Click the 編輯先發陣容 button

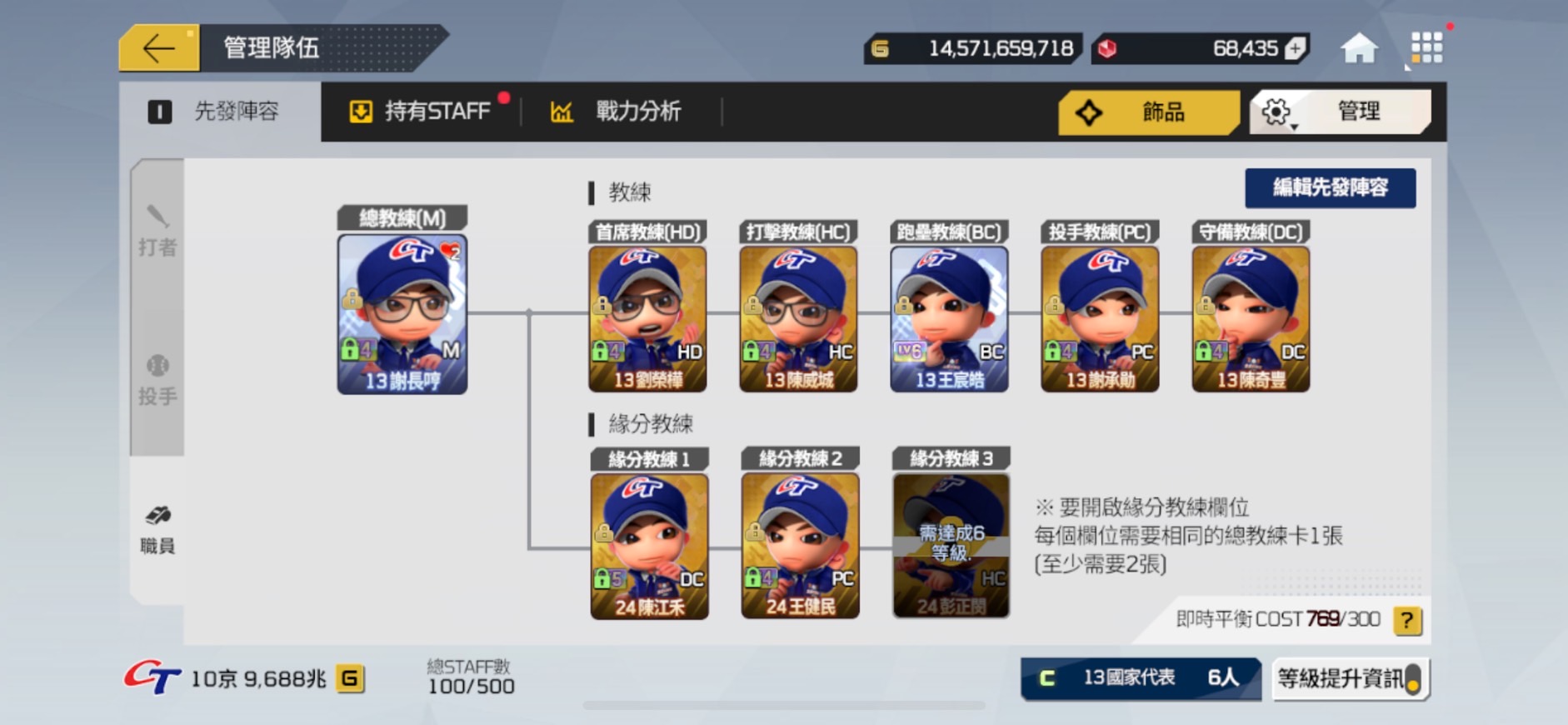point(1331,187)
